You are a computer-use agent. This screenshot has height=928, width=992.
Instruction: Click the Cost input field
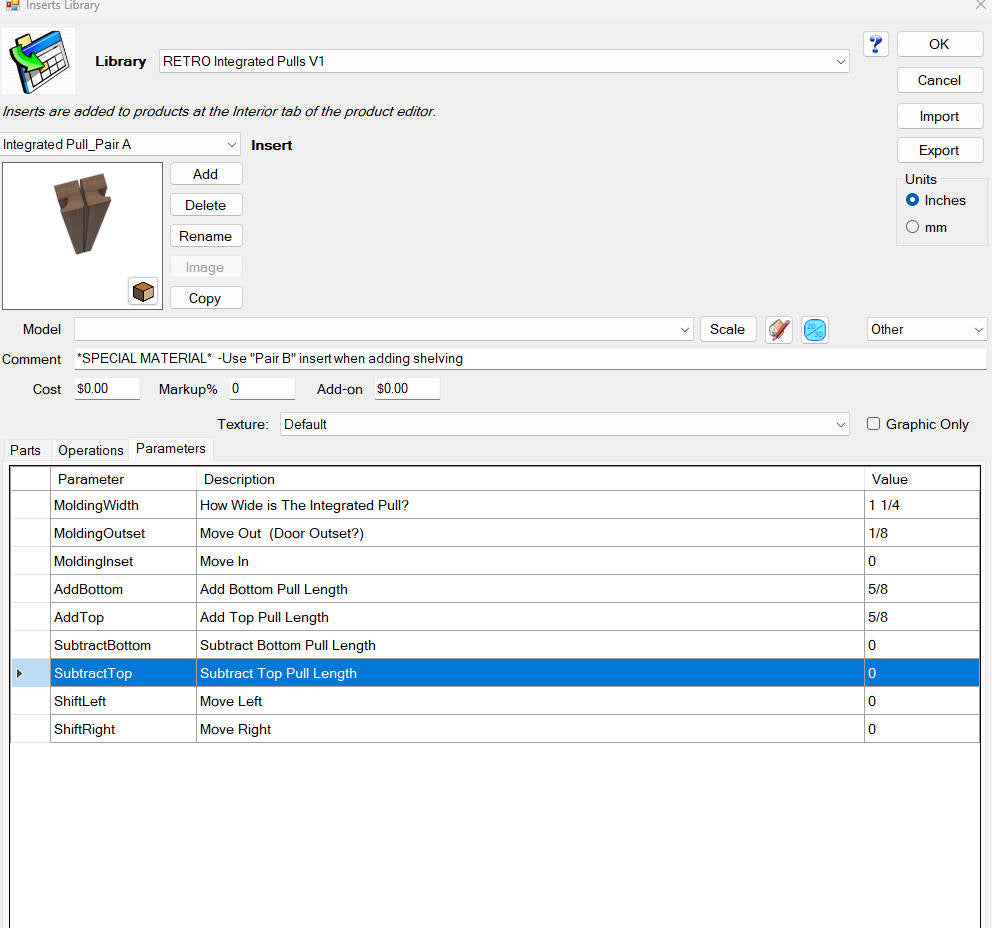coord(107,388)
